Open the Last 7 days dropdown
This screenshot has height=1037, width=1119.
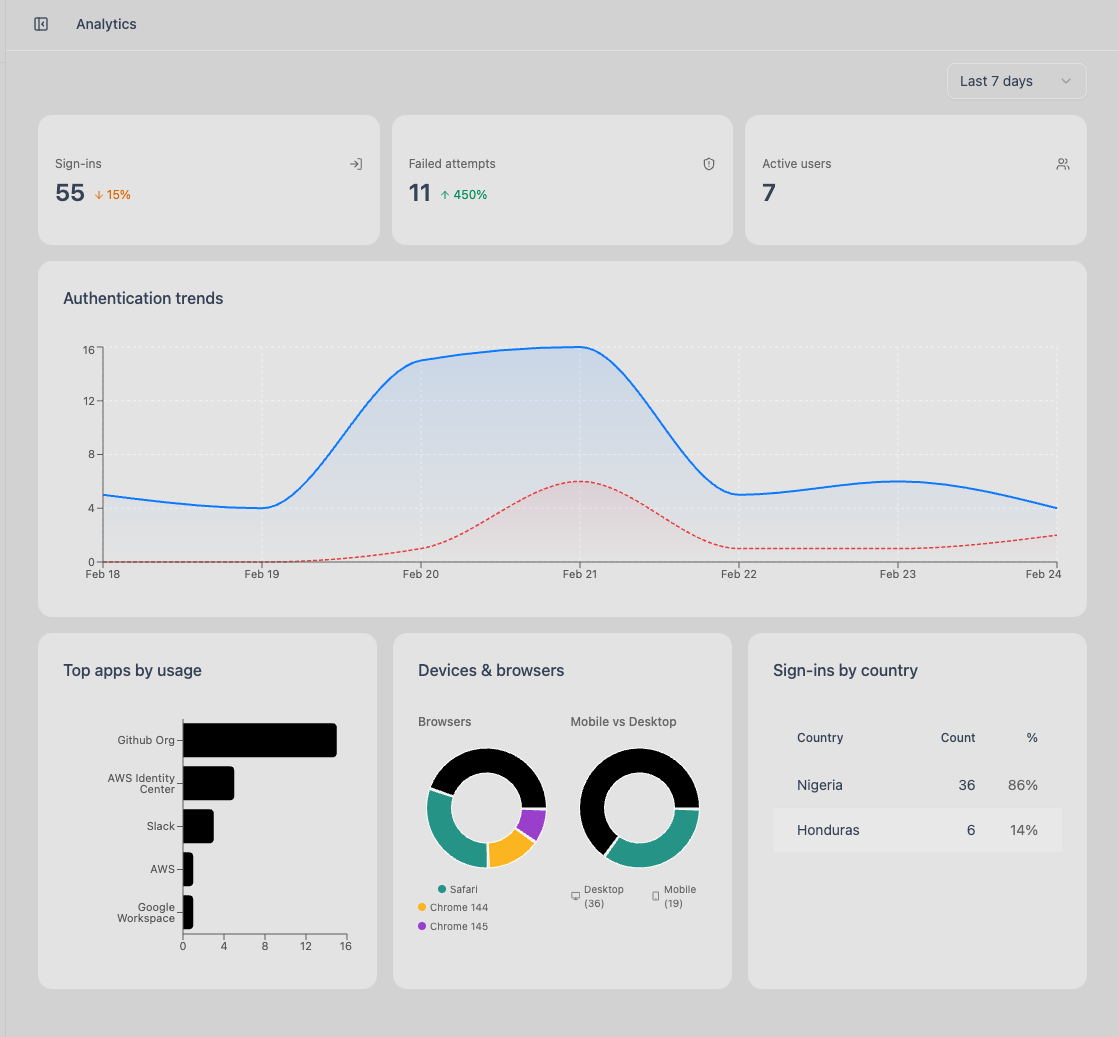click(x=1016, y=81)
